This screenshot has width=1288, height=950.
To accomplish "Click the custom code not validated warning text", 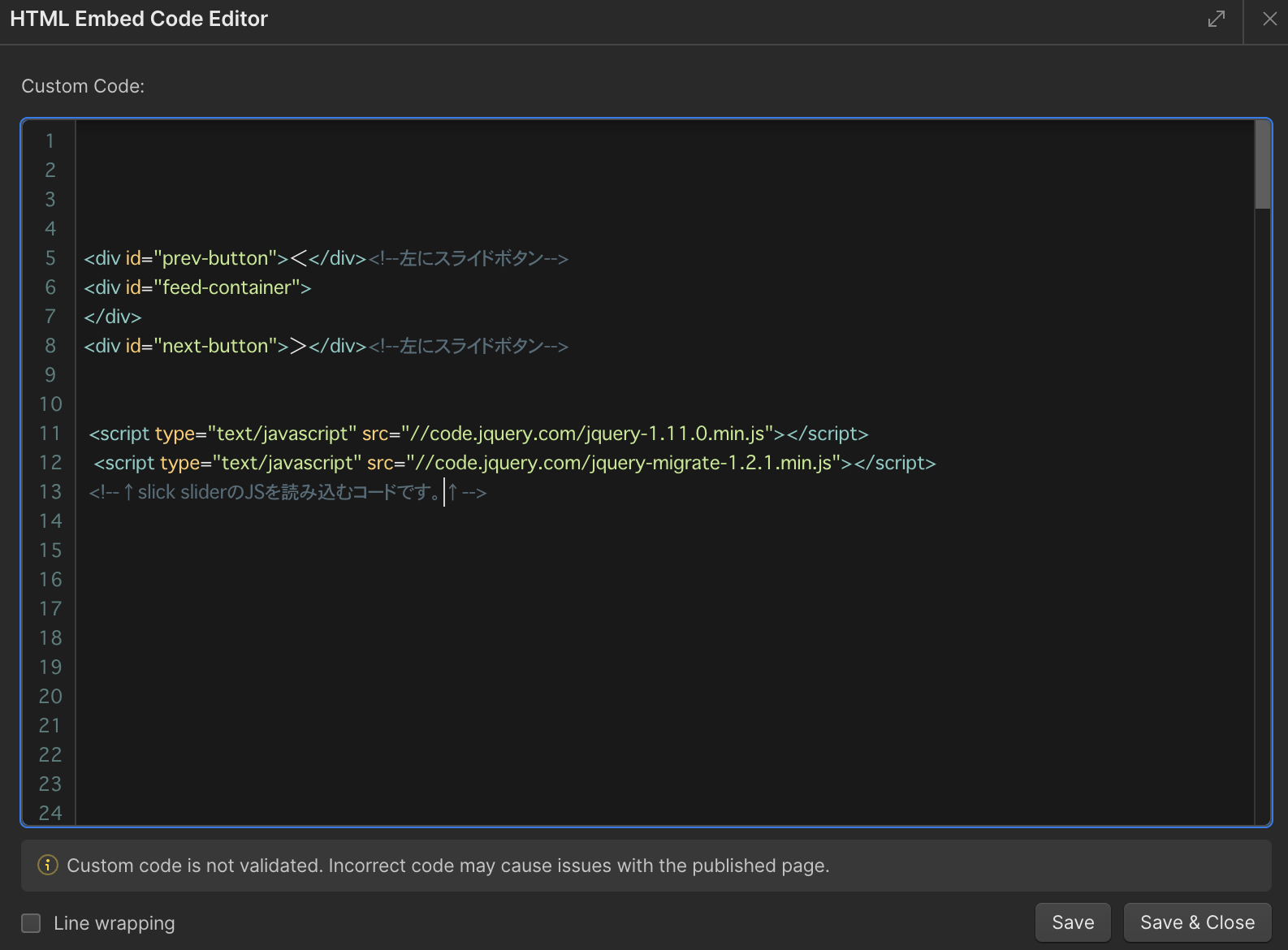I will point(448,866).
